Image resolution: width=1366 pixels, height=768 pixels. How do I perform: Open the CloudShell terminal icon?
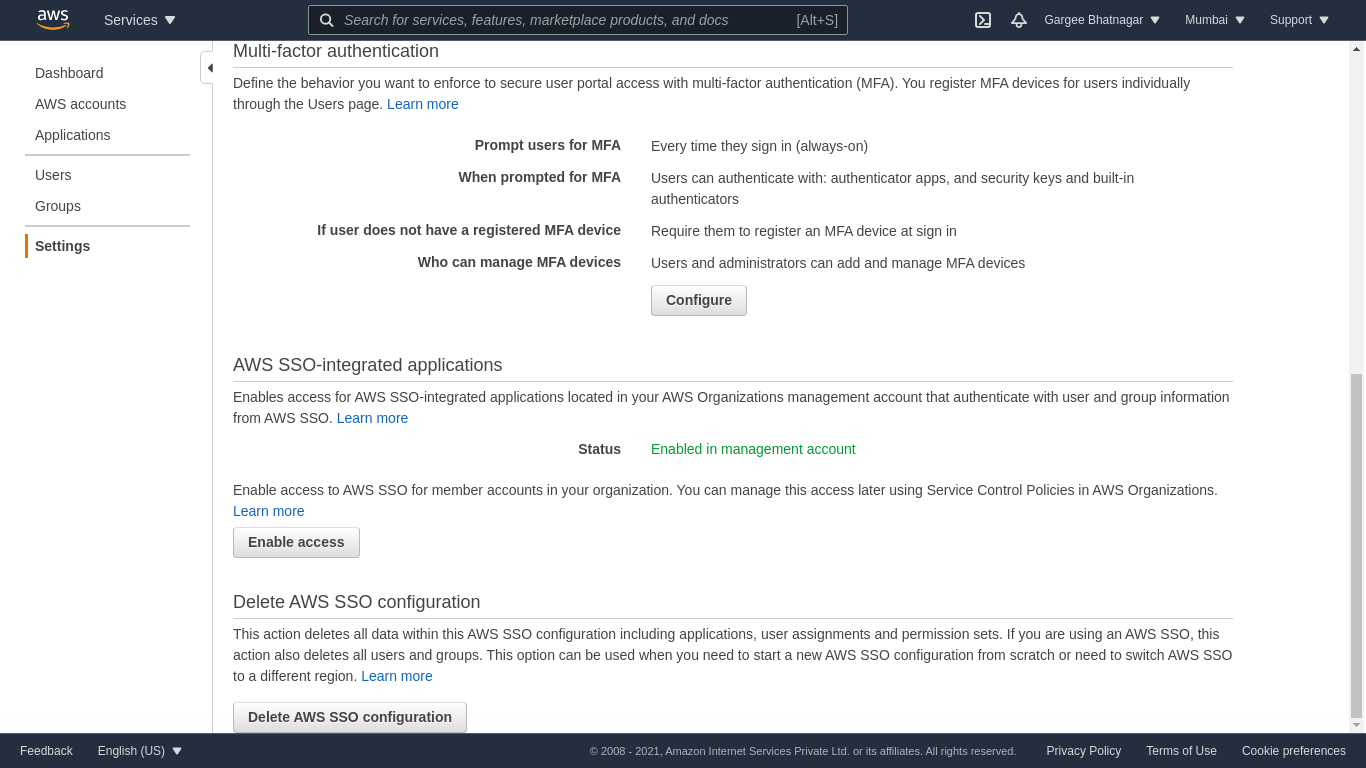click(983, 20)
